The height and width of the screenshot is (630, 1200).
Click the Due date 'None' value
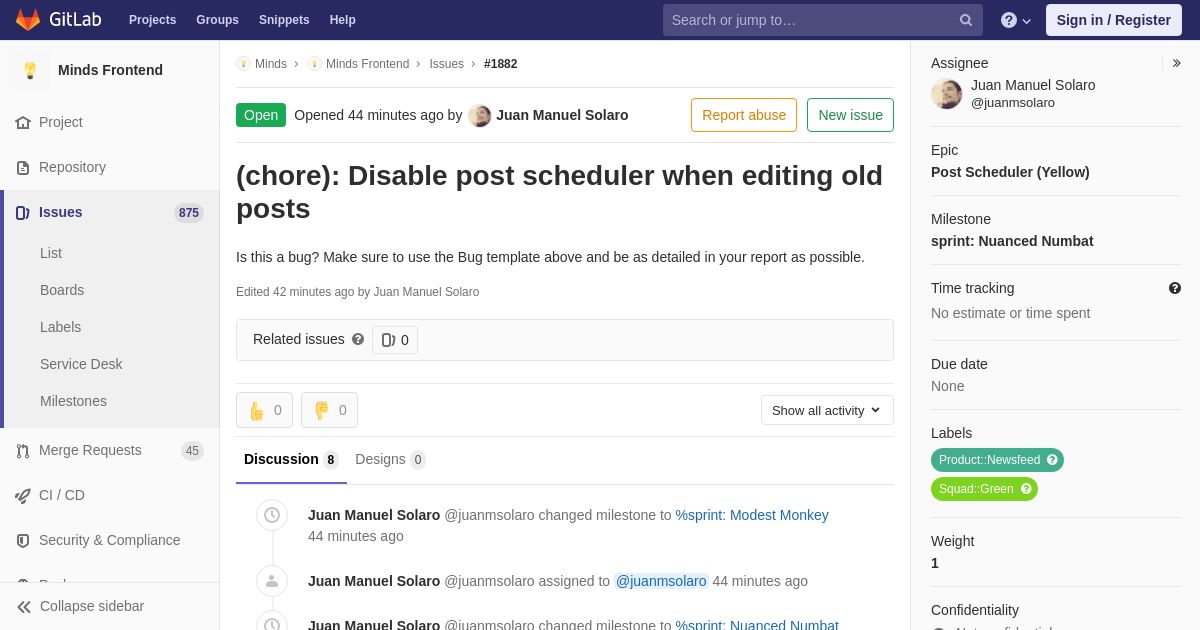click(x=948, y=386)
